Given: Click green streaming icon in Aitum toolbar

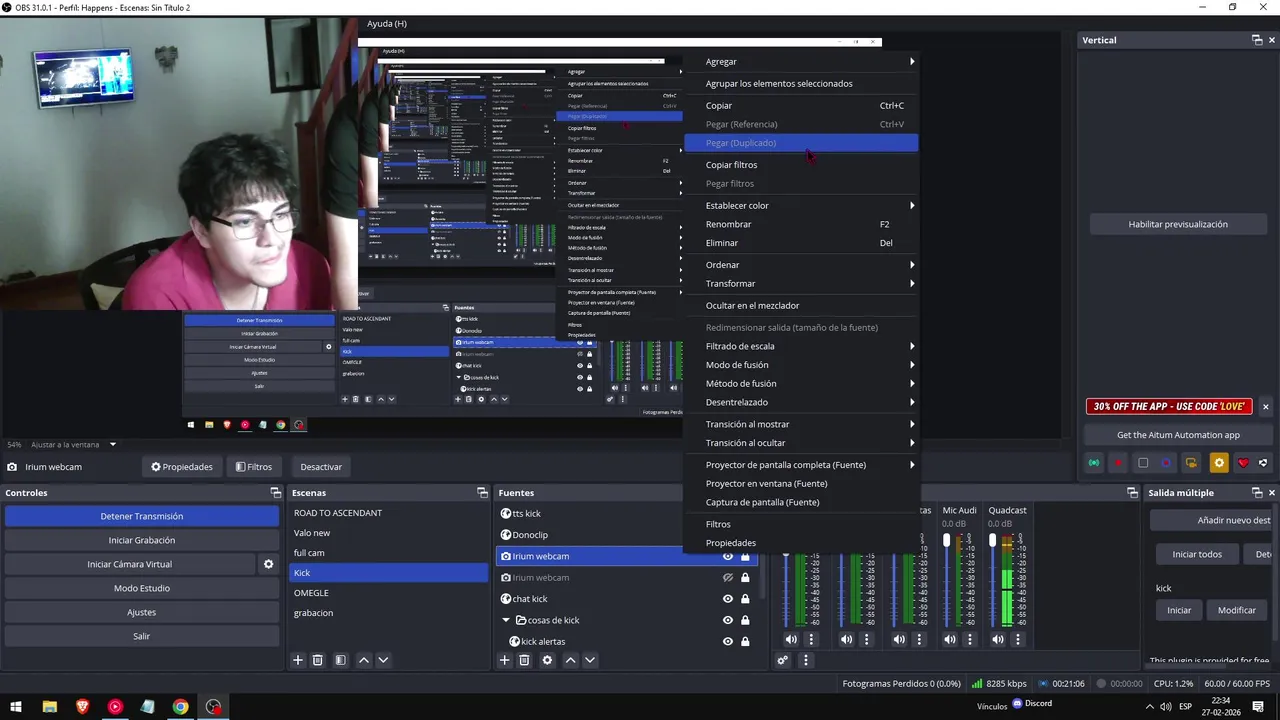Looking at the screenshot, I should pyautogui.click(x=1094, y=463).
